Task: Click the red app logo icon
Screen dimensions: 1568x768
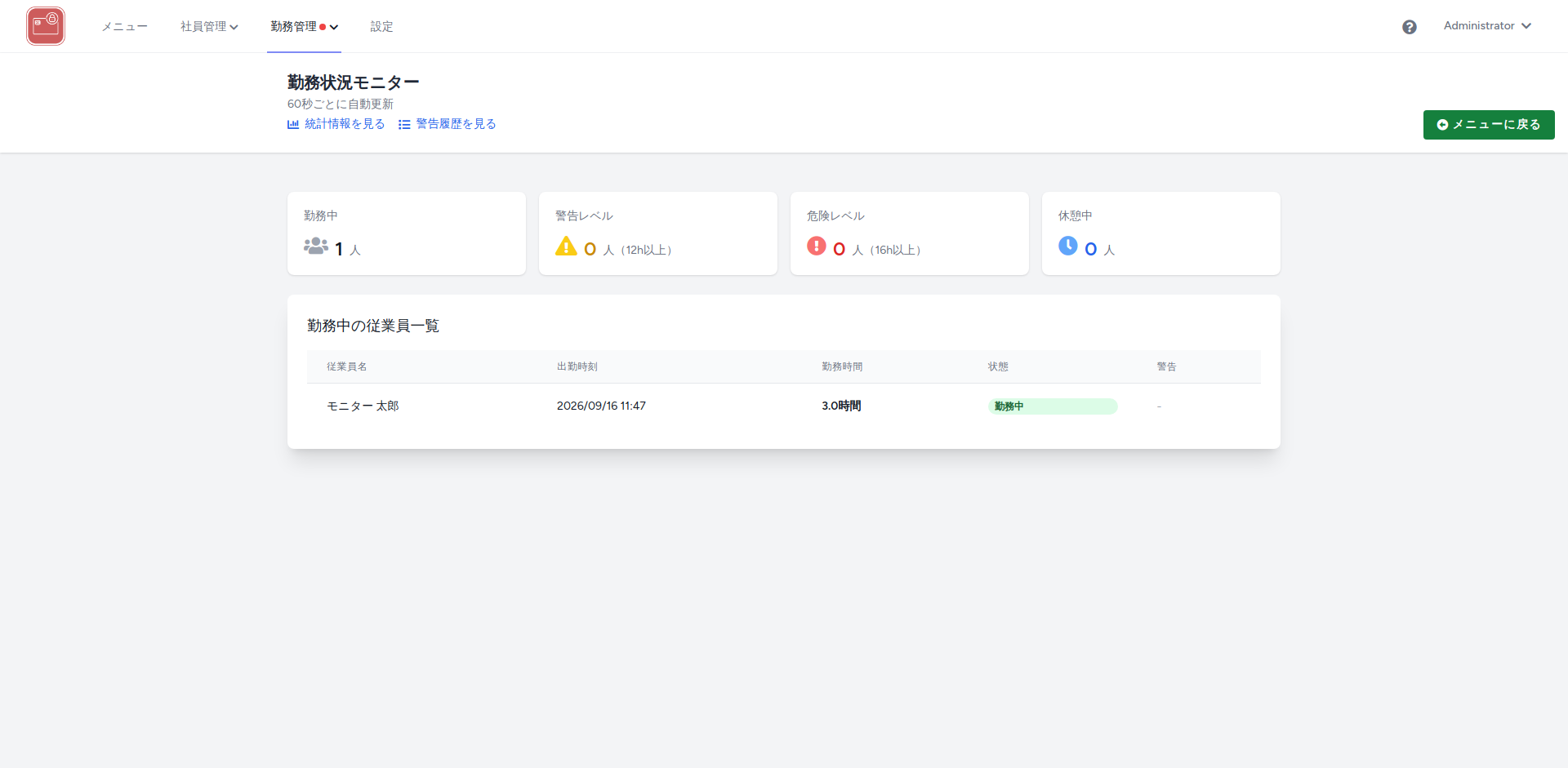Action: click(x=46, y=26)
